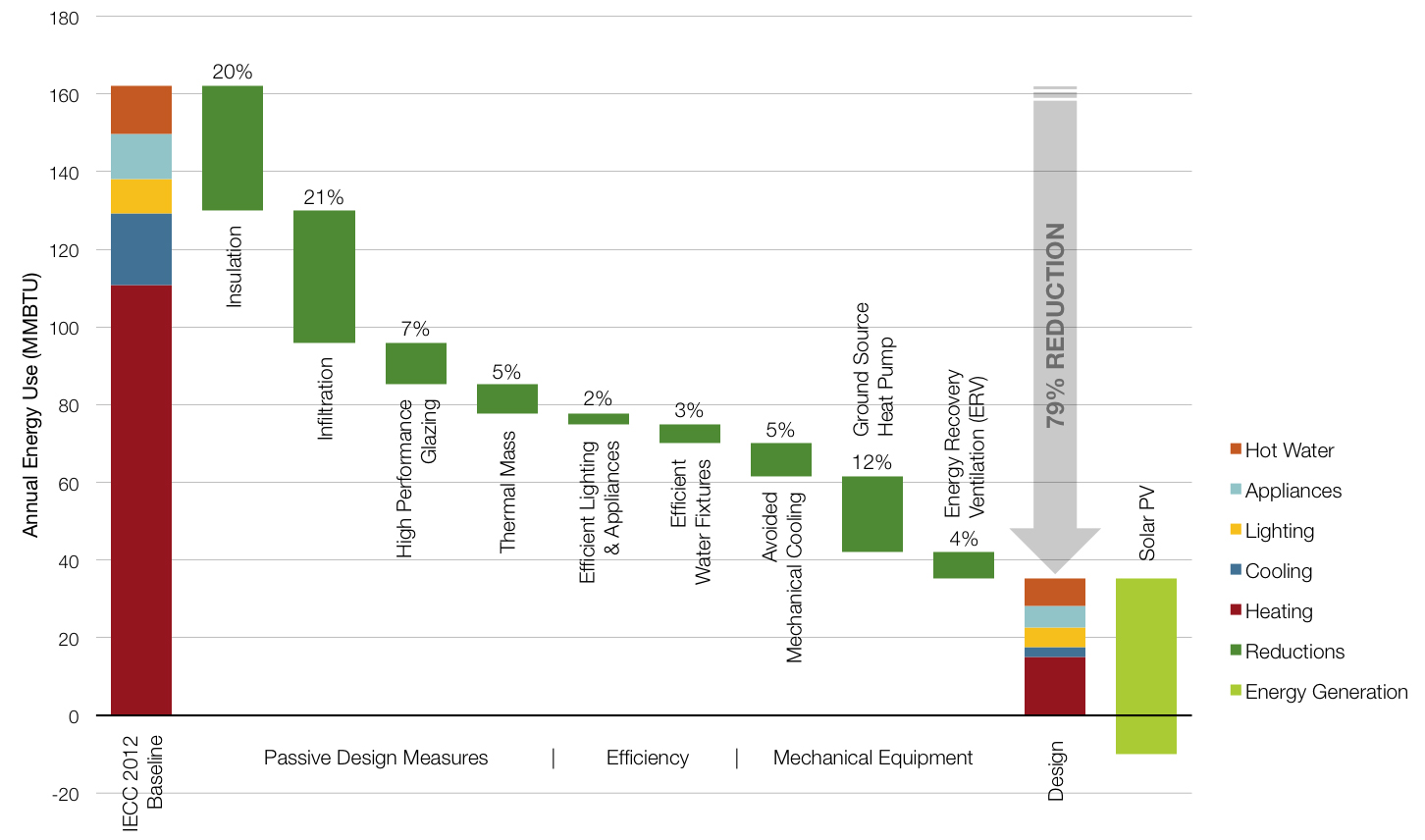This screenshot has height=840, width=1425.
Task: Click the Reductions legend green swatch
Action: (x=1236, y=651)
